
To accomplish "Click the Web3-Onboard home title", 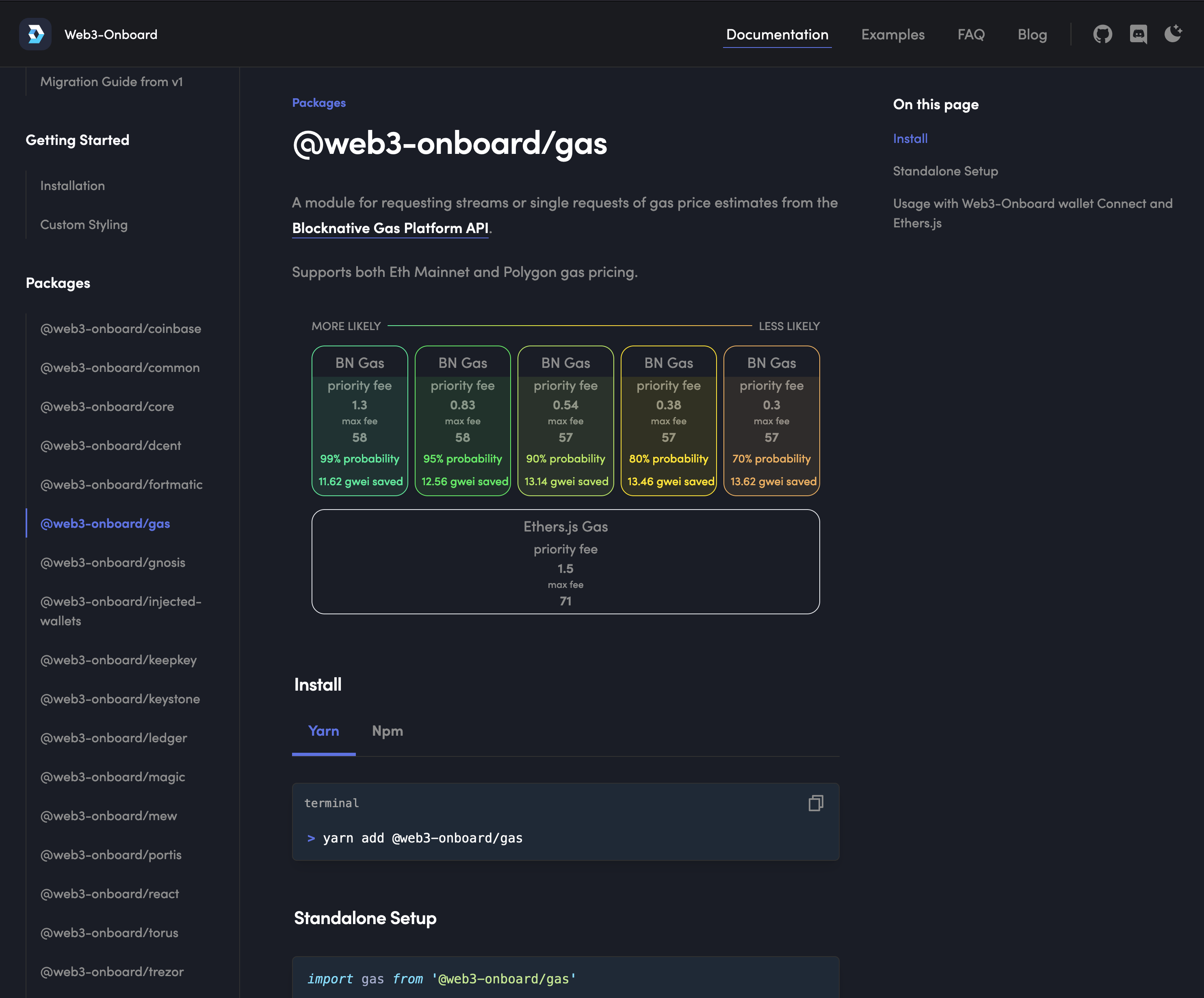I will click(110, 35).
